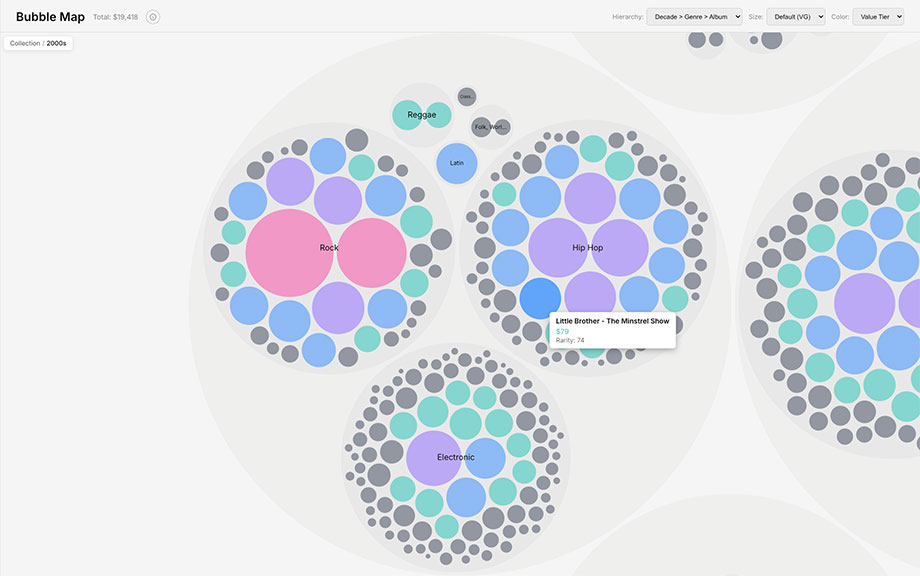
Task: Click the Electronic genre label
Action: coord(456,458)
